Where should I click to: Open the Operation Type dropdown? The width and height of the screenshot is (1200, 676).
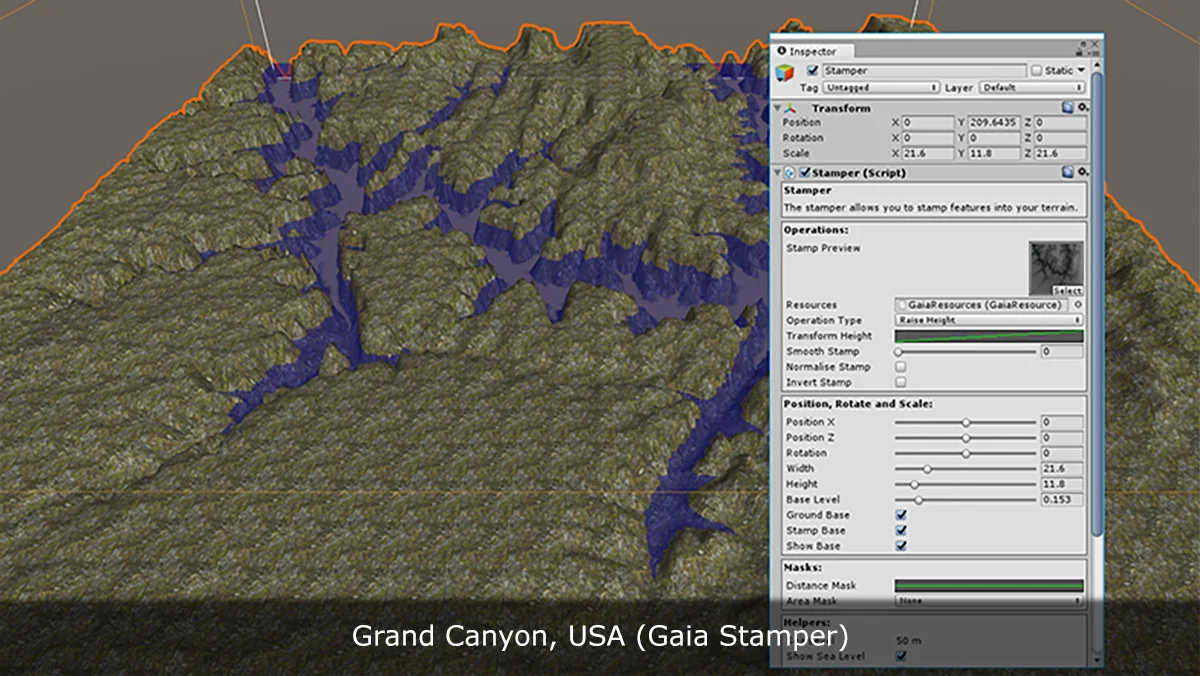click(x=988, y=319)
